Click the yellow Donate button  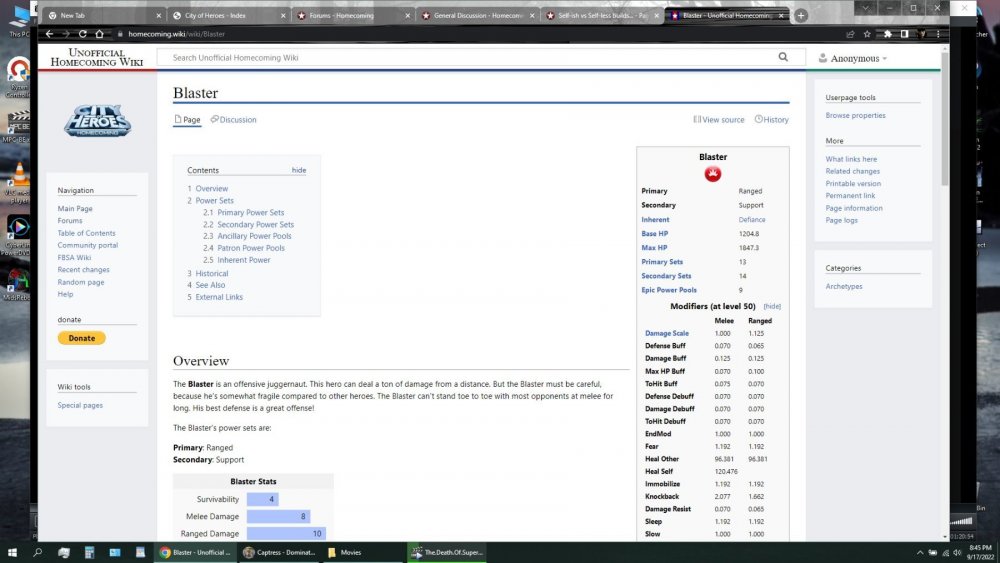tap(82, 338)
